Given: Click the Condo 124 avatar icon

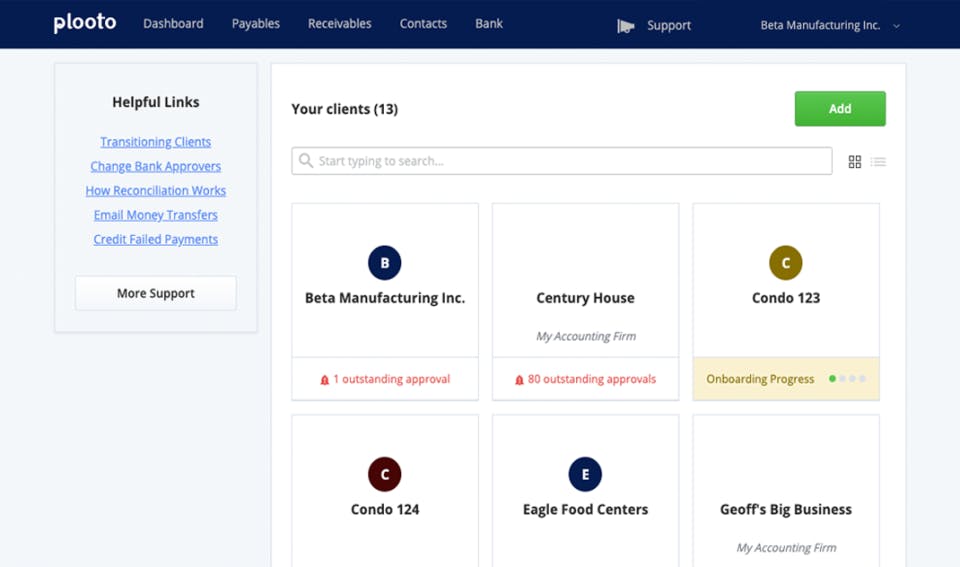Looking at the screenshot, I should pyautogui.click(x=384, y=474).
